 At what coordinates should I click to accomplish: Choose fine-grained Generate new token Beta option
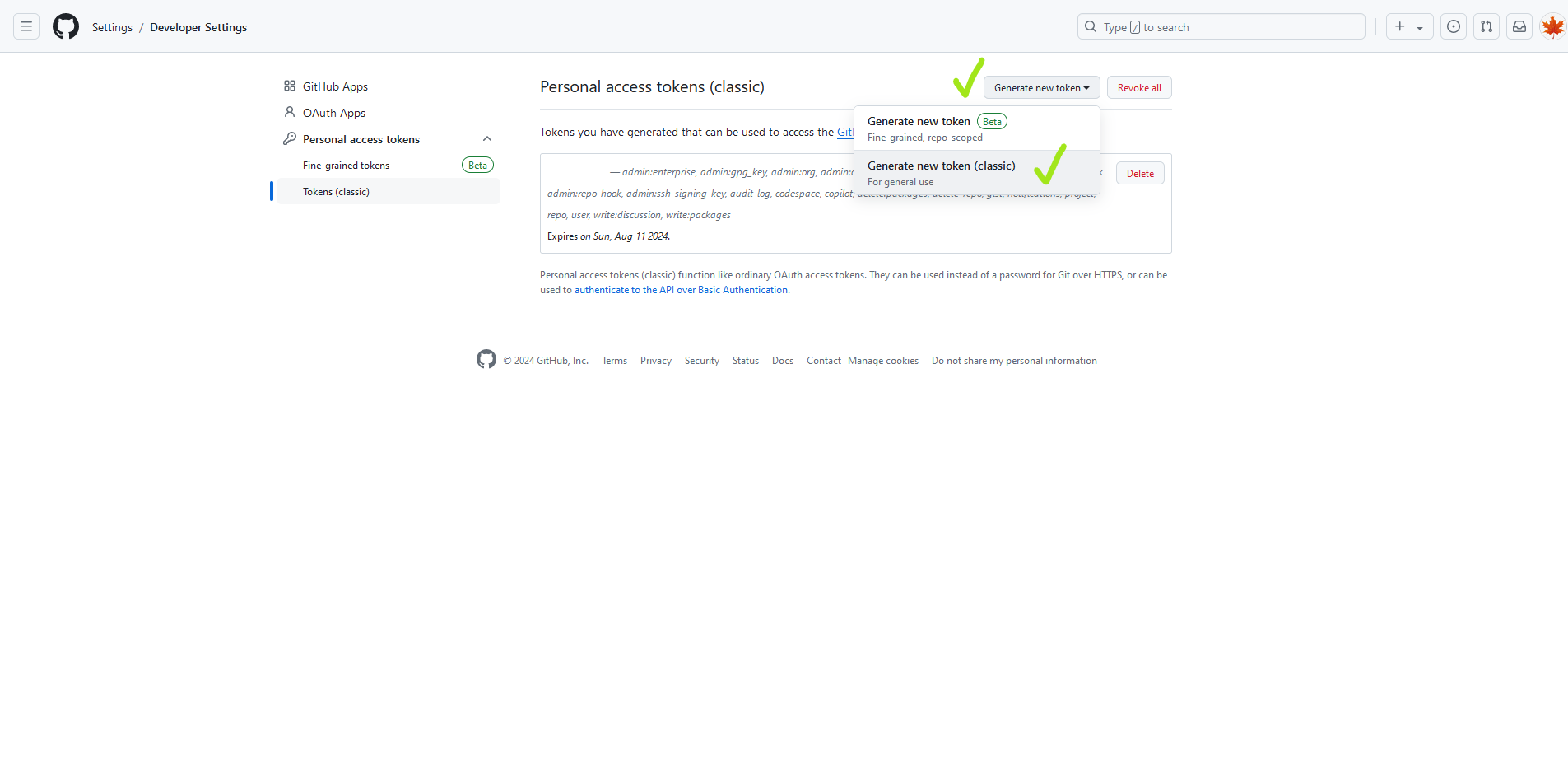pos(919,128)
